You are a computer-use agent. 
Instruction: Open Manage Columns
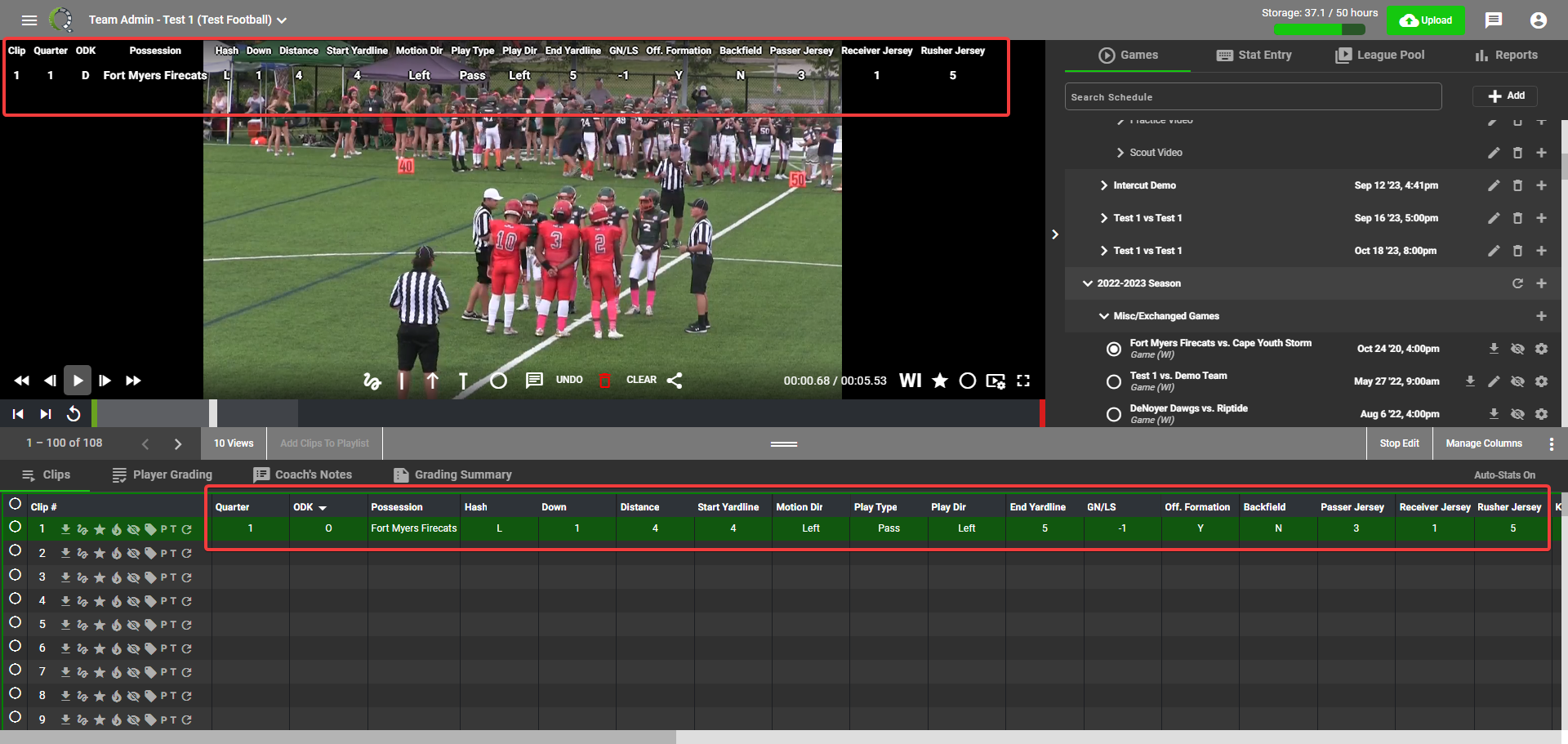click(x=1484, y=443)
